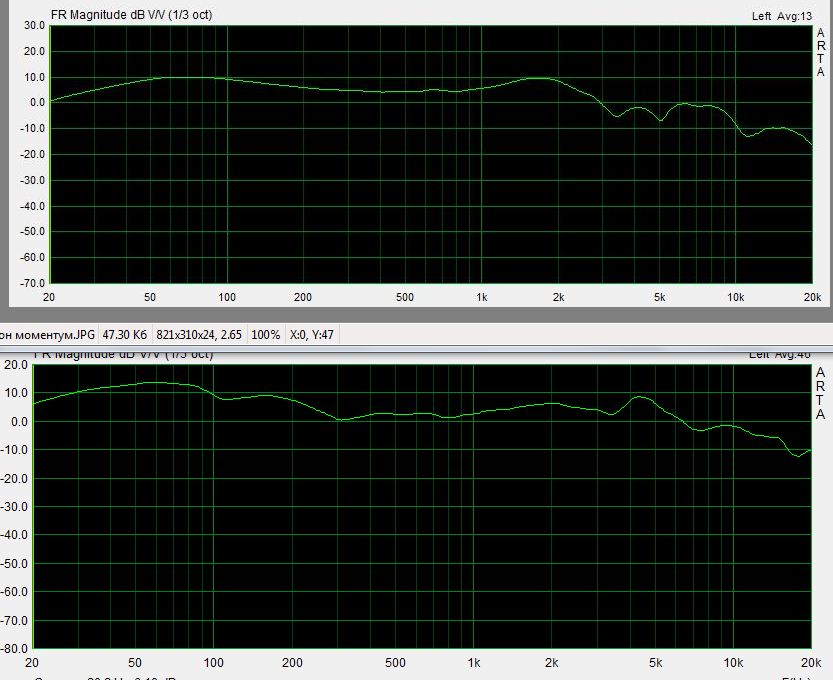
Task: Click the 2k label under the bottom graph
Action: 551,662
